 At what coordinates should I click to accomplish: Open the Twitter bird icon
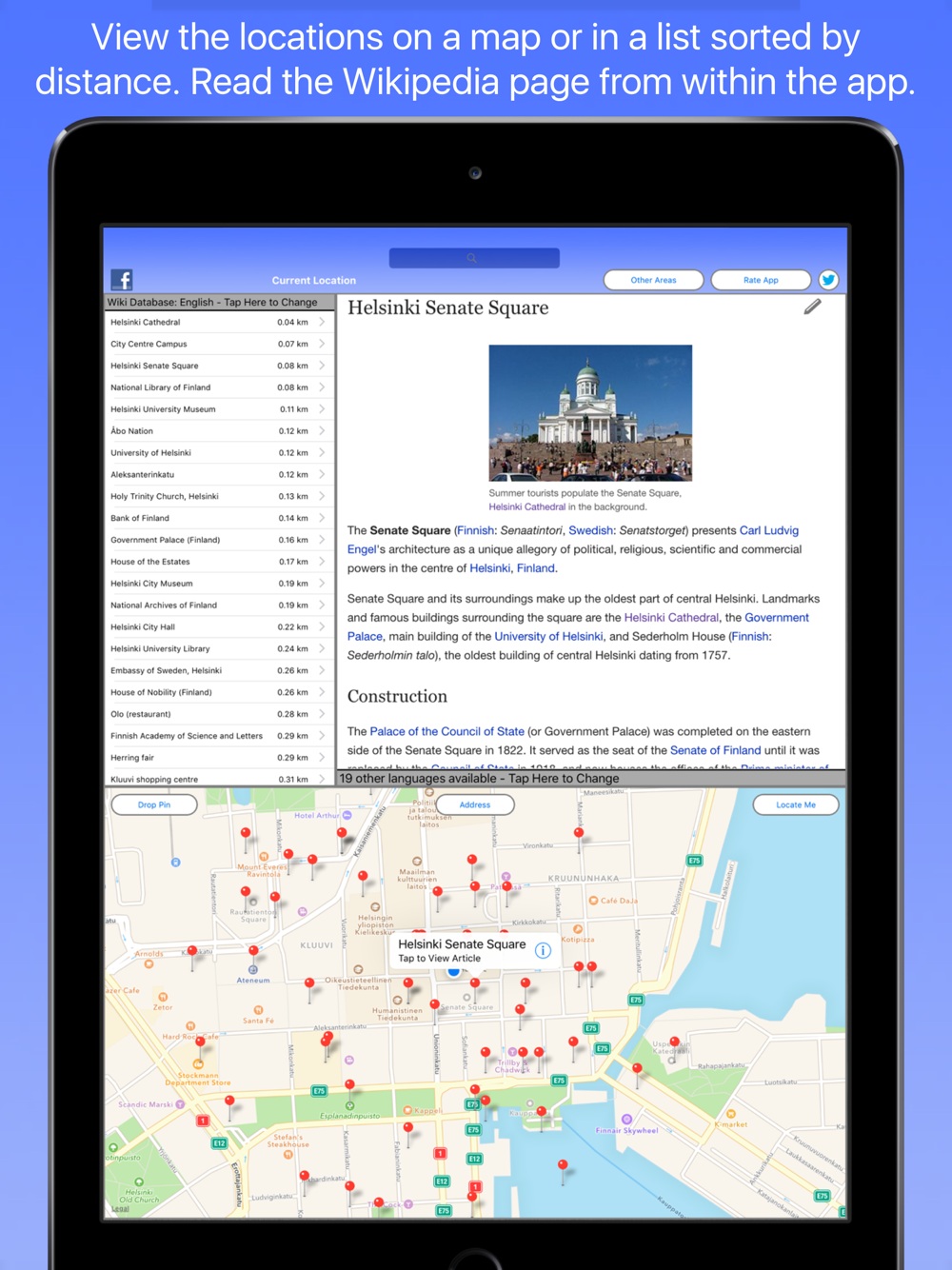[x=828, y=280]
